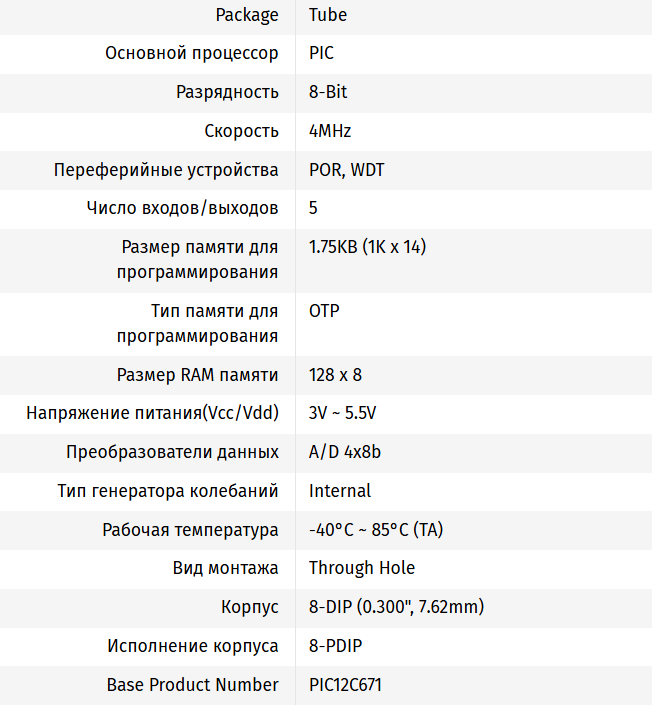
Task: Select the "OTP" memory type value
Action: pos(324,311)
